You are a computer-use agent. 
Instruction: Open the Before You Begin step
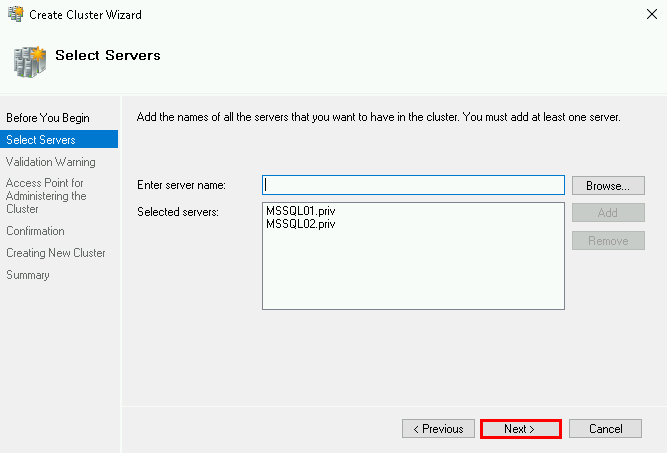(48, 118)
